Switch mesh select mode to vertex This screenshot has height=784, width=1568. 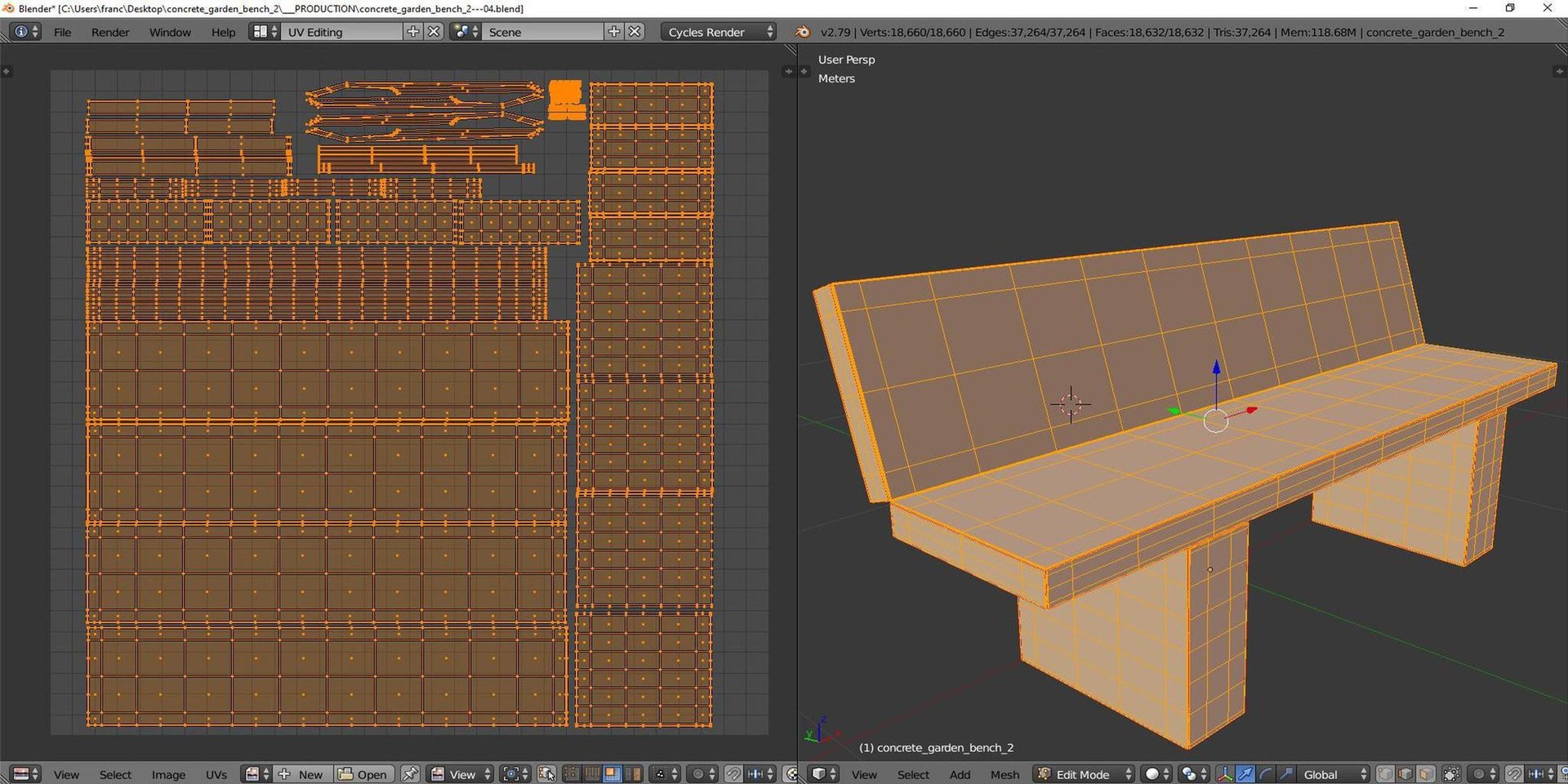click(x=1386, y=773)
